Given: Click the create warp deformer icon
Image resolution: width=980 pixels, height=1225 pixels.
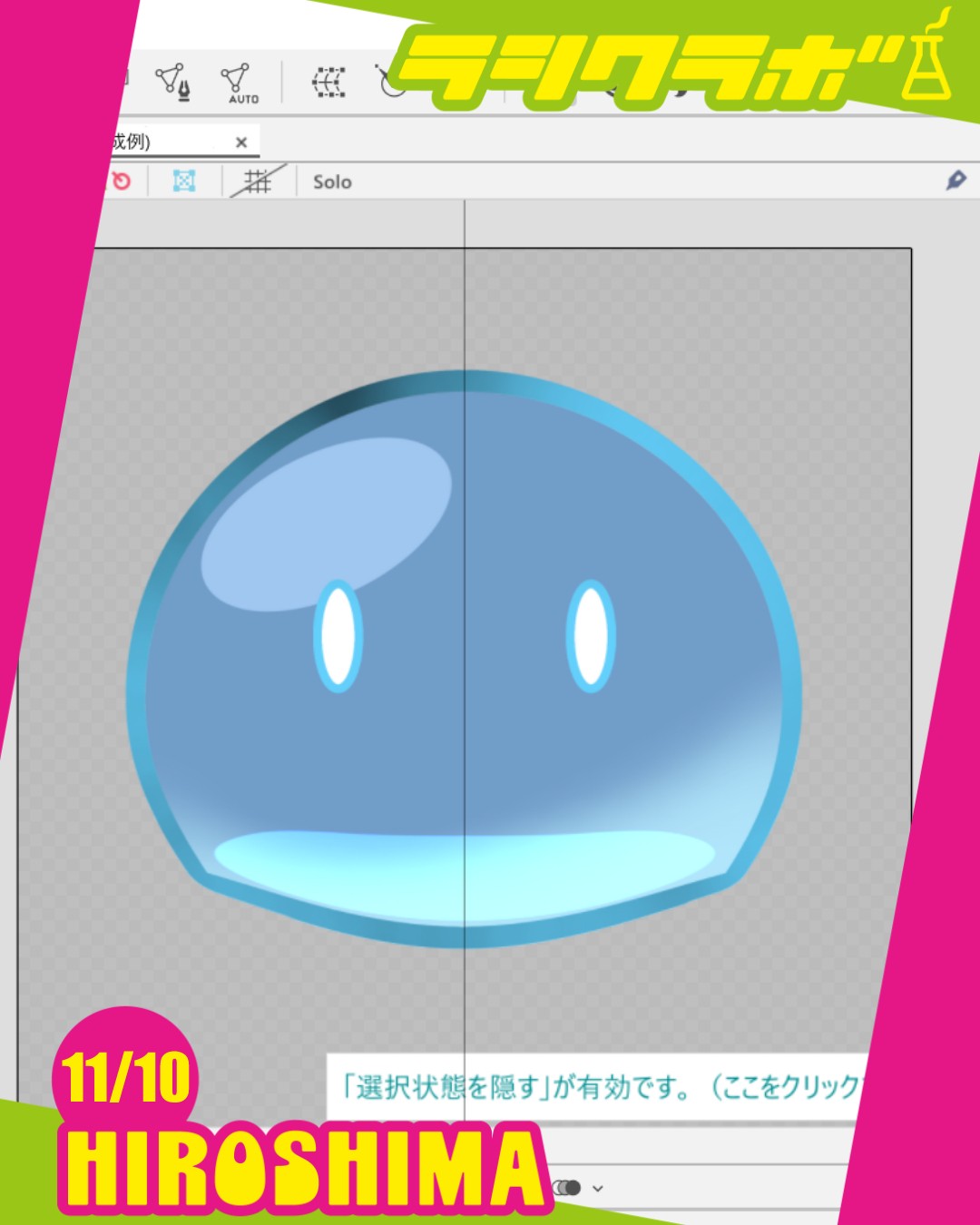Looking at the screenshot, I should tap(328, 83).
